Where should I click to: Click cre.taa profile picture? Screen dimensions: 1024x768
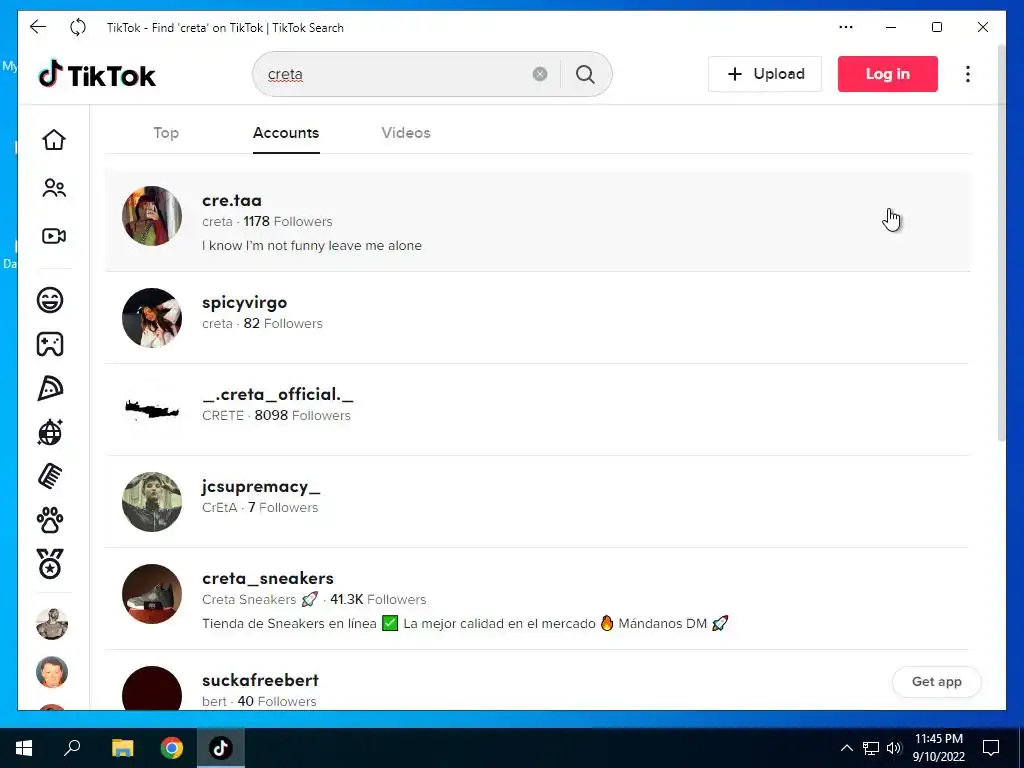(x=152, y=216)
